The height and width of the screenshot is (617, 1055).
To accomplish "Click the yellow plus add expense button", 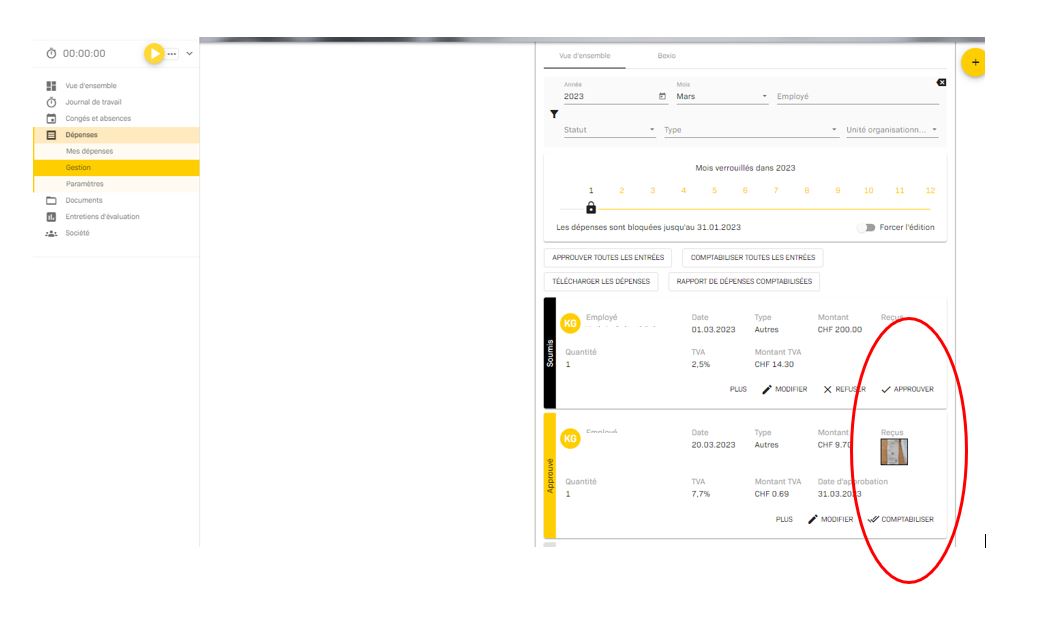I will (x=974, y=62).
